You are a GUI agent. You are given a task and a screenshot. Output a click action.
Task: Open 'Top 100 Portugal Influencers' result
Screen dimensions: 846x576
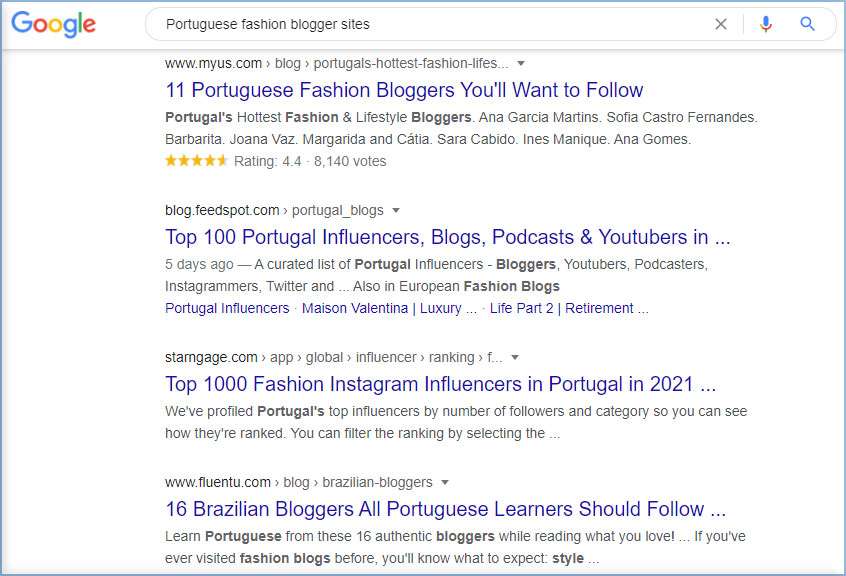point(448,237)
